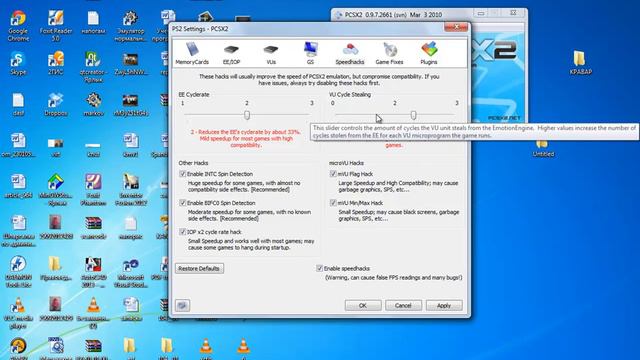The height and width of the screenshot is (360, 640).
Task: Click the microVU Hacks group label
Action: click(x=346, y=163)
